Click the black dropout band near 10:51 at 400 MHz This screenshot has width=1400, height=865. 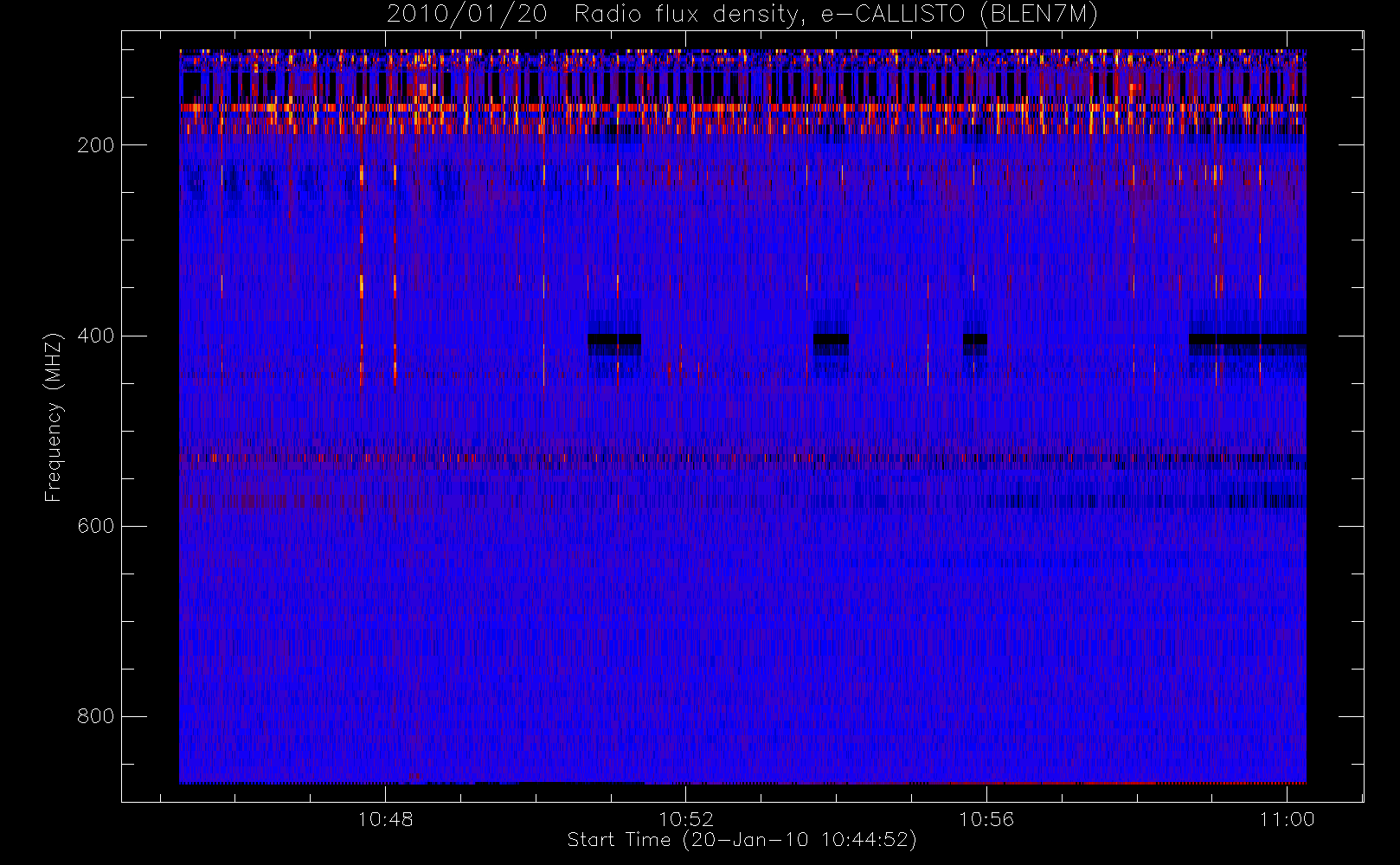click(614, 339)
